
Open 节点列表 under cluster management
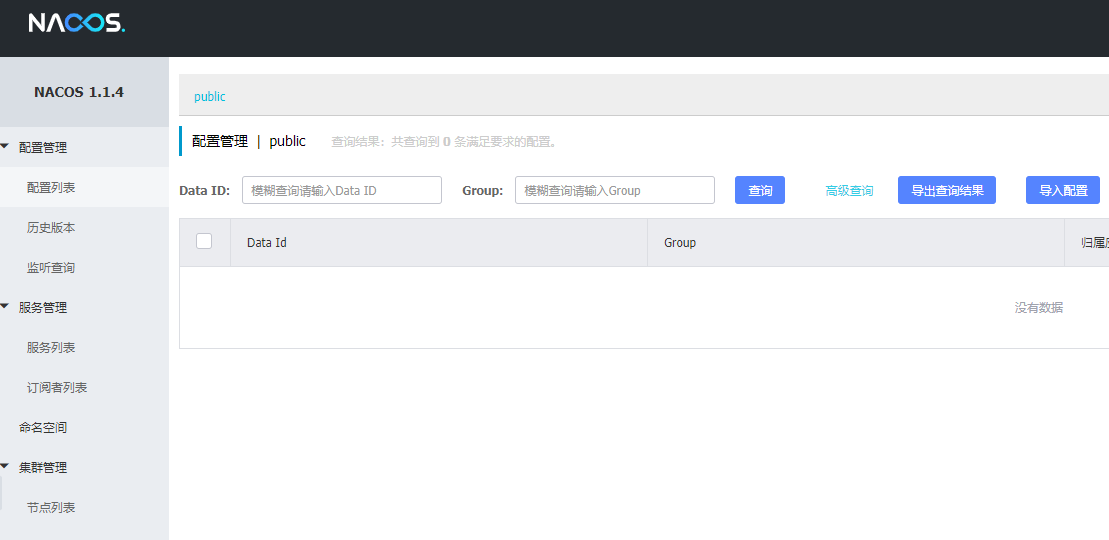pos(51,508)
